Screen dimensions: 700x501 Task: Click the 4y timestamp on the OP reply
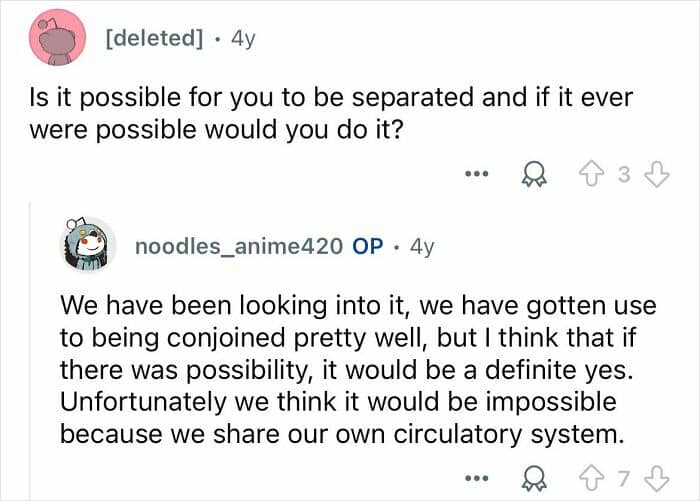(422, 246)
